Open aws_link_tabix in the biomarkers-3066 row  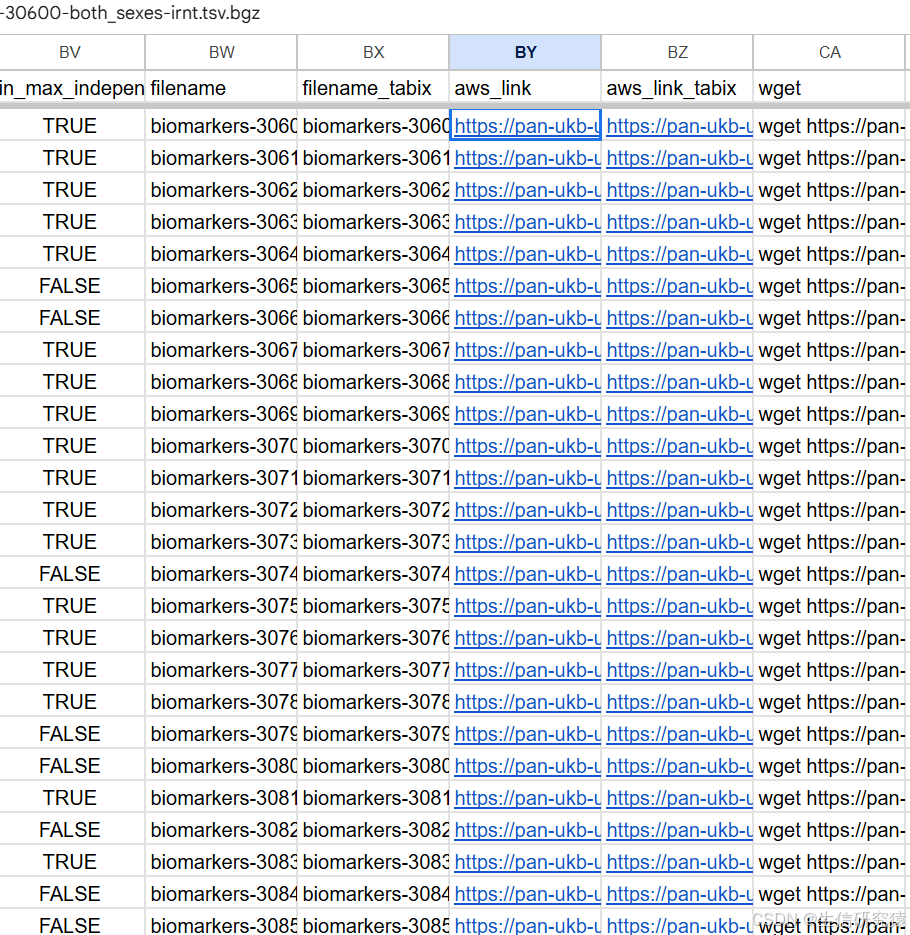679,318
